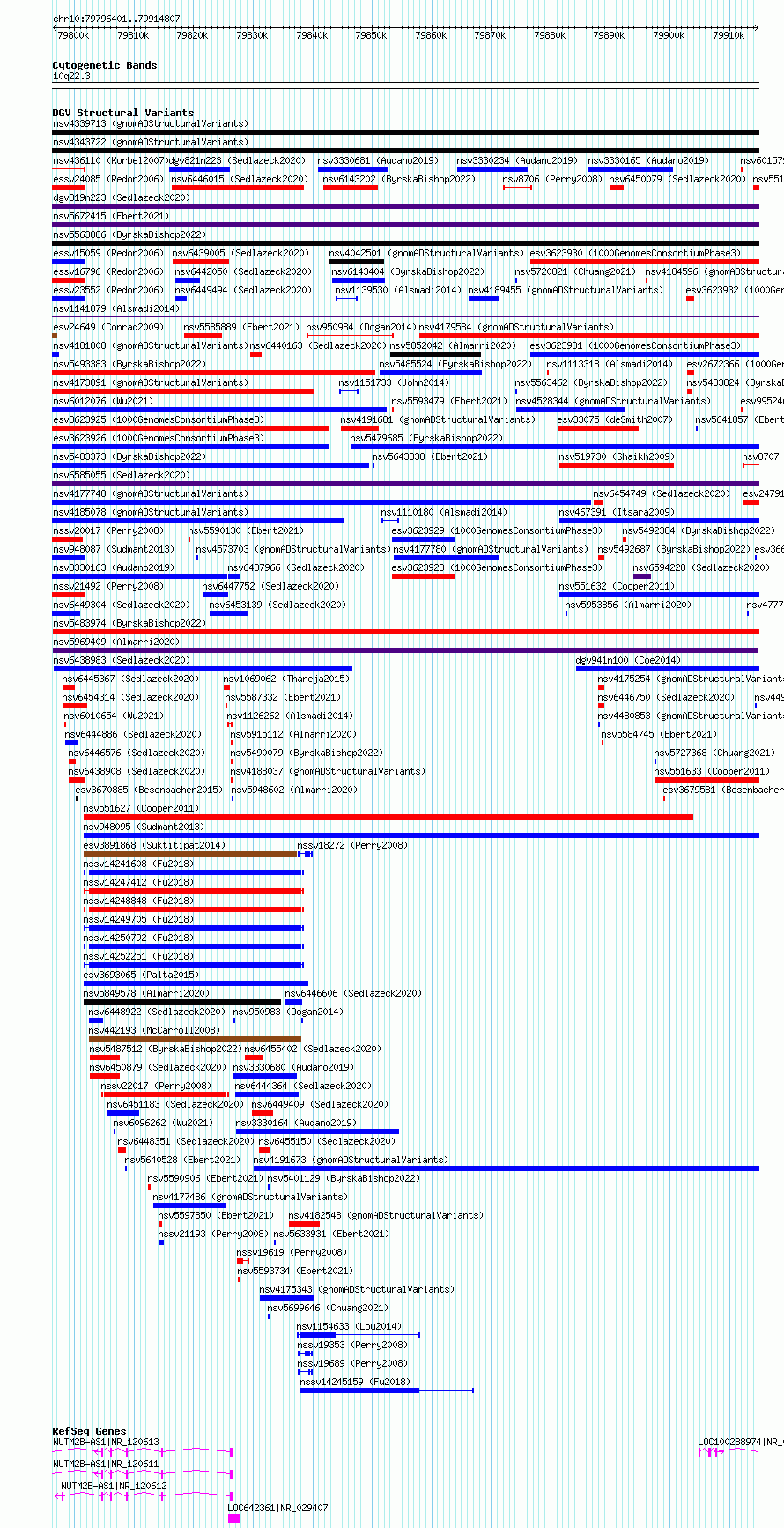Open variant nsv4339713 (gnomADStructuralVariants)

(x=151, y=123)
